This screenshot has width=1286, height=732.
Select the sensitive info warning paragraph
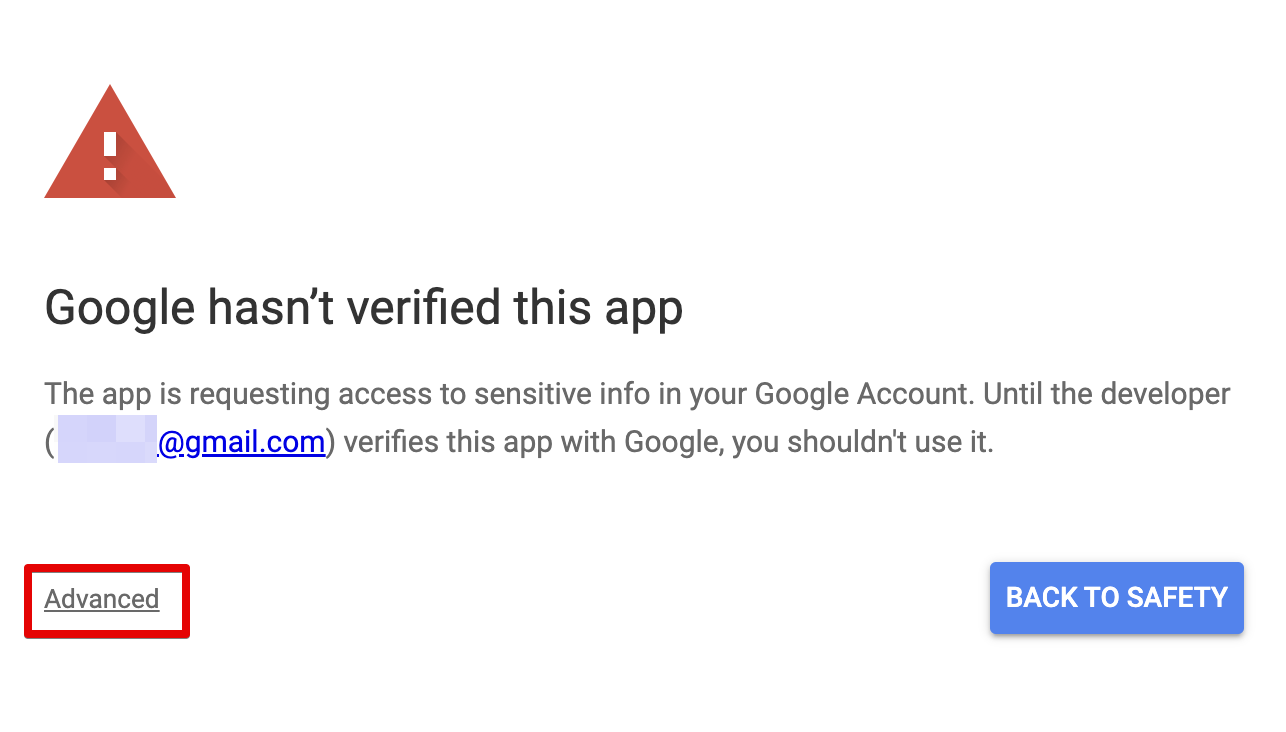637,416
